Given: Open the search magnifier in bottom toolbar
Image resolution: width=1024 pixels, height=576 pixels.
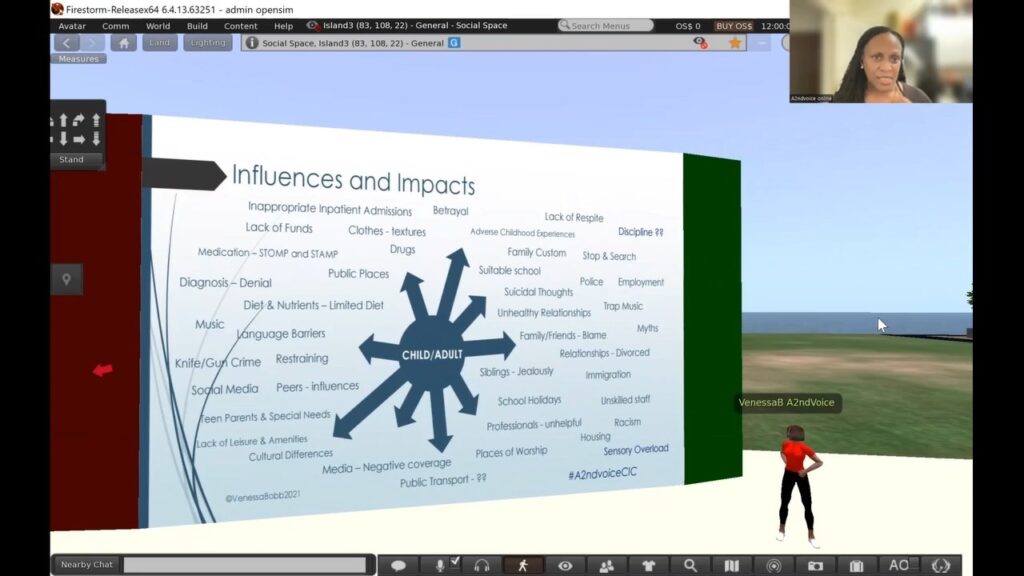Looking at the screenshot, I should pos(690,566).
